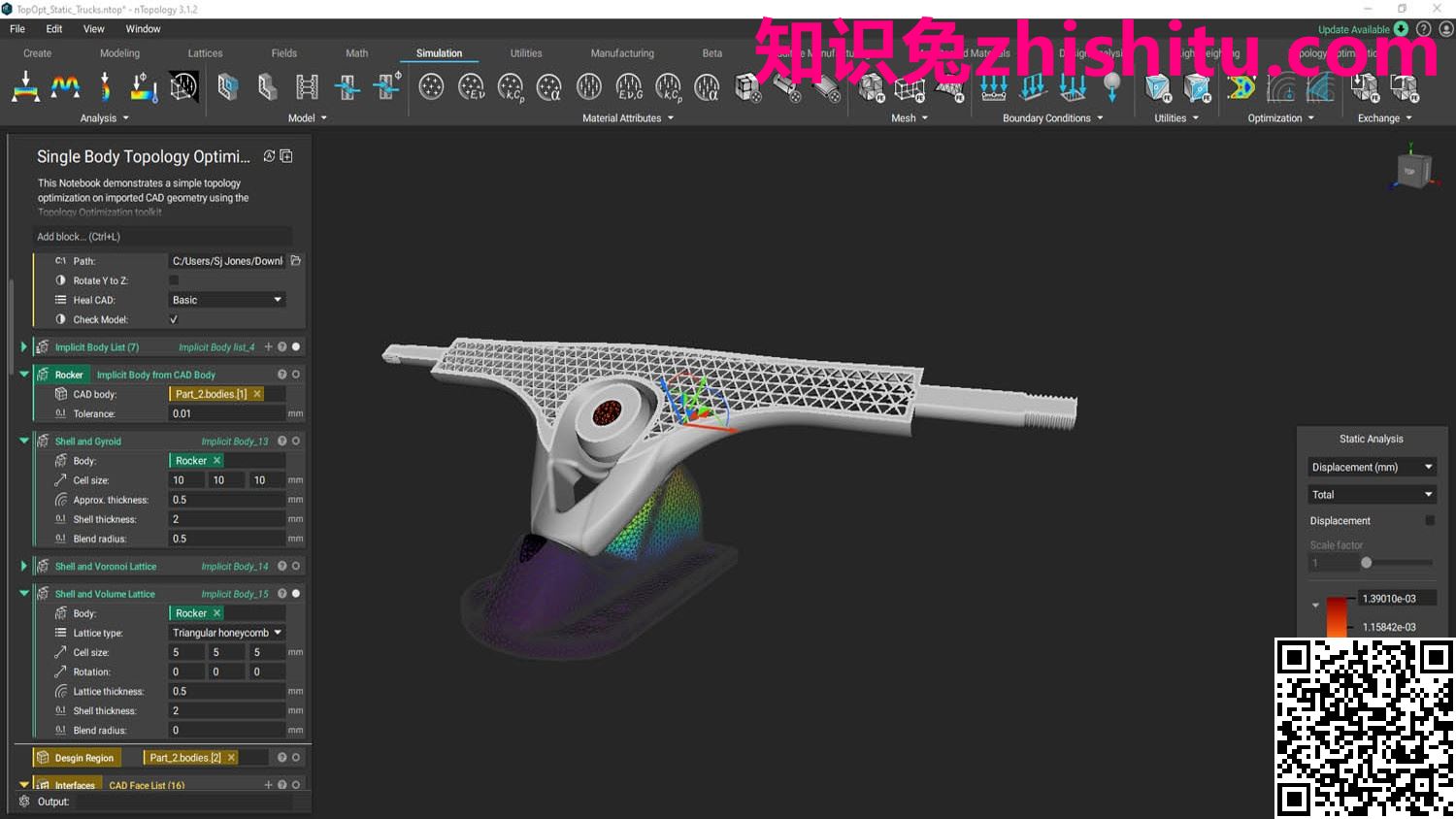Click the Topology Optimization colored-result icon
This screenshot has width=1456, height=819.
1241,87
